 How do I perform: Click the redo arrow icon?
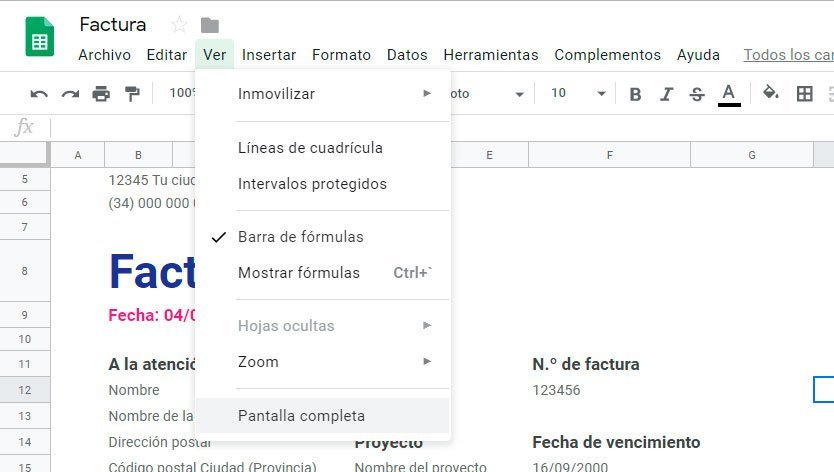pyautogui.click(x=70, y=94)
